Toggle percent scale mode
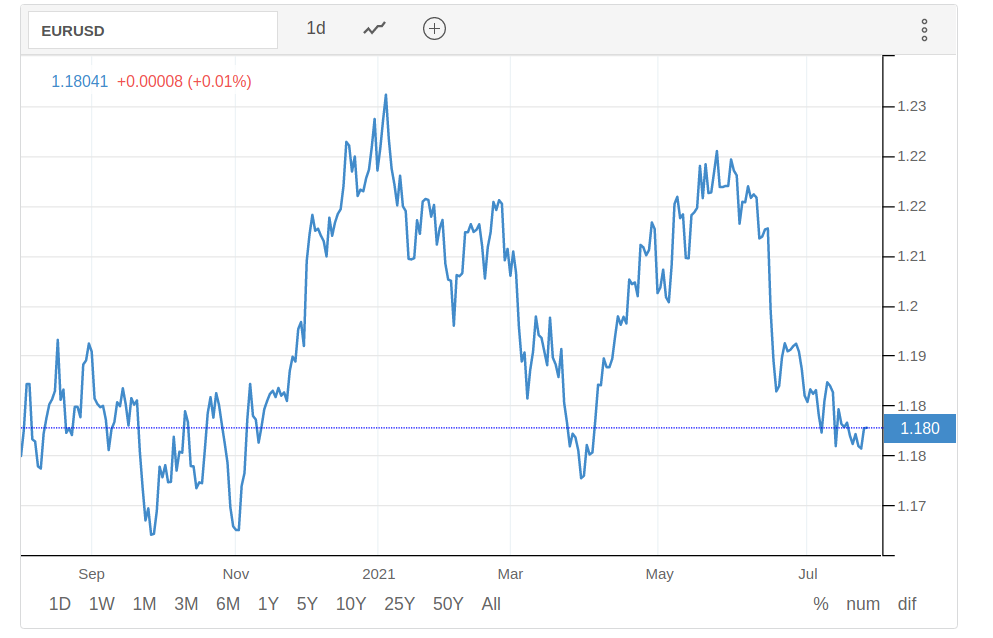The image size is (993, 638). click(x=821, y=604)
